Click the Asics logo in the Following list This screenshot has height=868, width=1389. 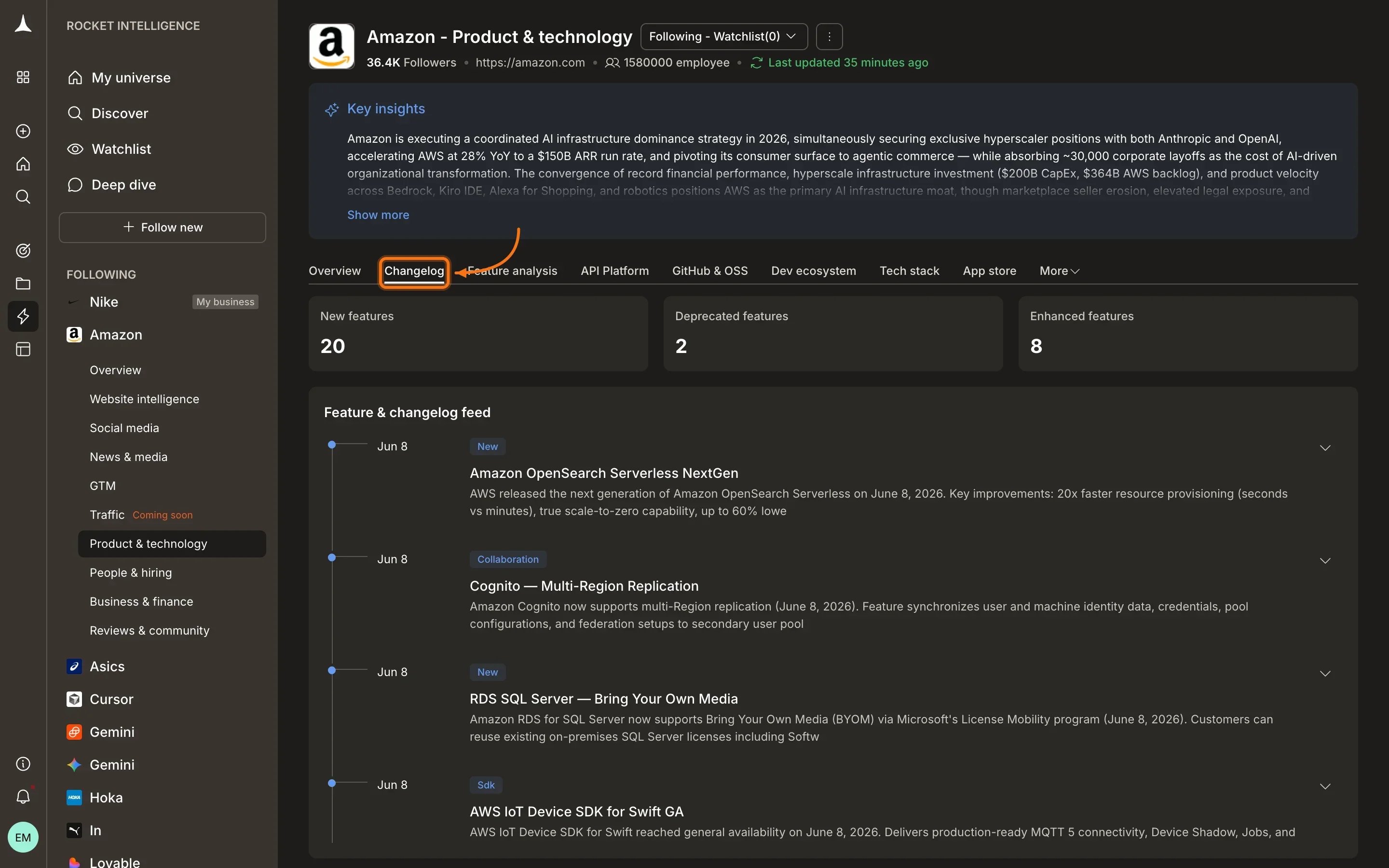tap(74, 666)
